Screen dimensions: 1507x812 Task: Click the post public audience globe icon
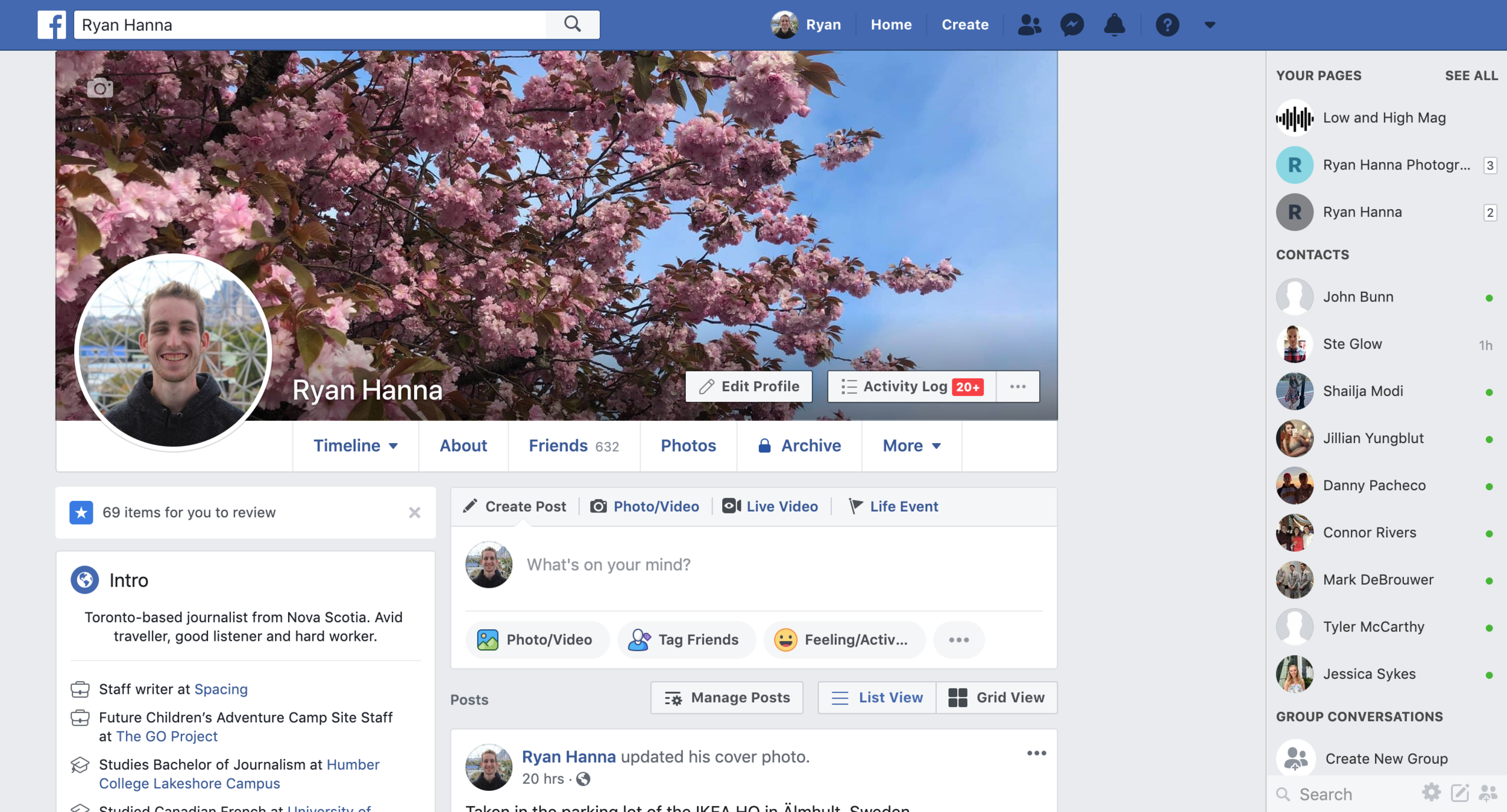583,779
